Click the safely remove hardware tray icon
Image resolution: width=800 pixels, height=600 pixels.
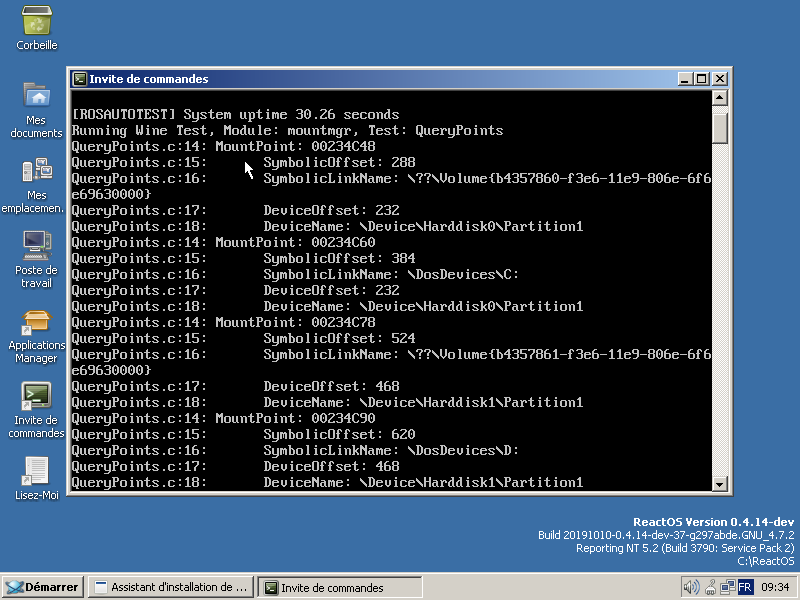tap(710, 587)
